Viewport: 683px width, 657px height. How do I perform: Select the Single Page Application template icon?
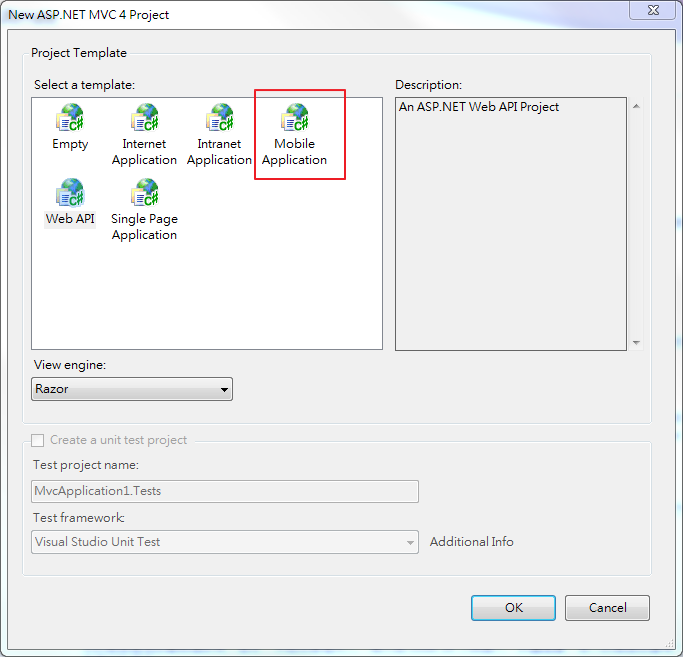pos(144,193)
